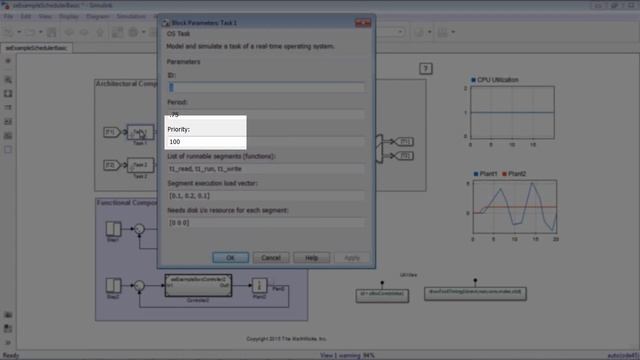Open the Edit menu

tap(26, 16)
